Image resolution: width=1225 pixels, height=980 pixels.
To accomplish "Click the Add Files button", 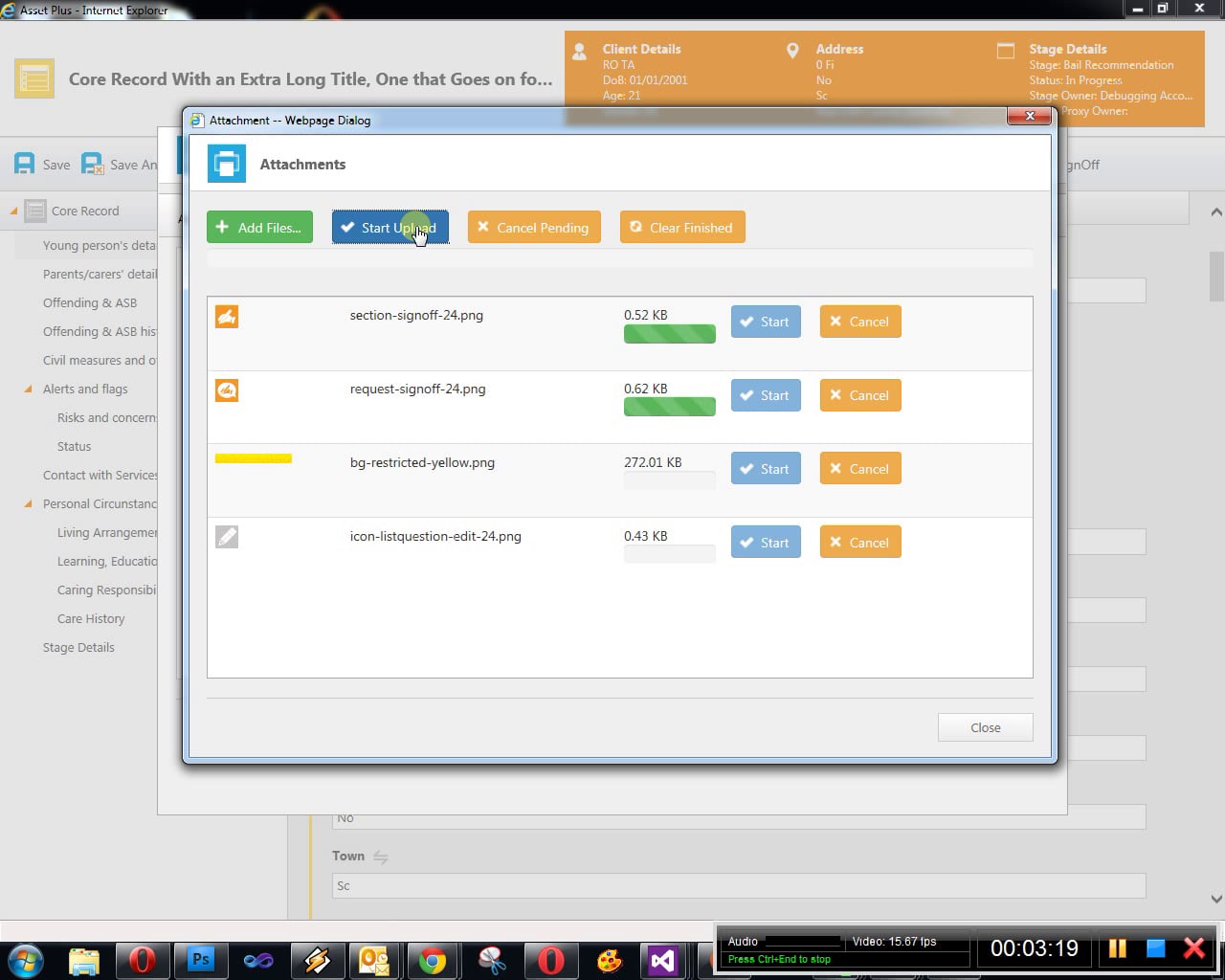I will (x=259, y=227).
